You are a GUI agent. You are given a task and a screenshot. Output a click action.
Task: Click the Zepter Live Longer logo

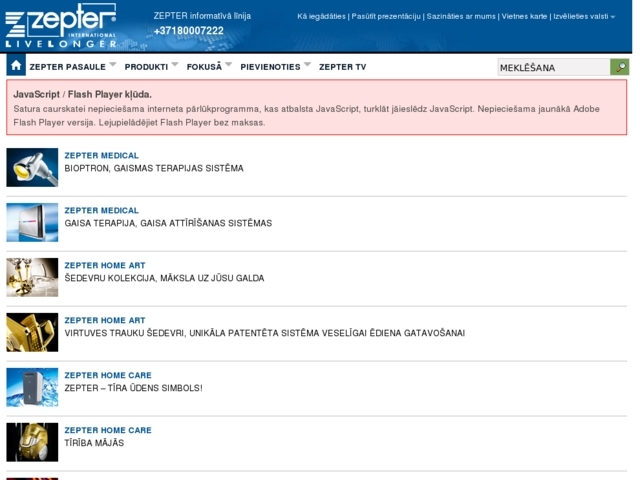point(61,25)
